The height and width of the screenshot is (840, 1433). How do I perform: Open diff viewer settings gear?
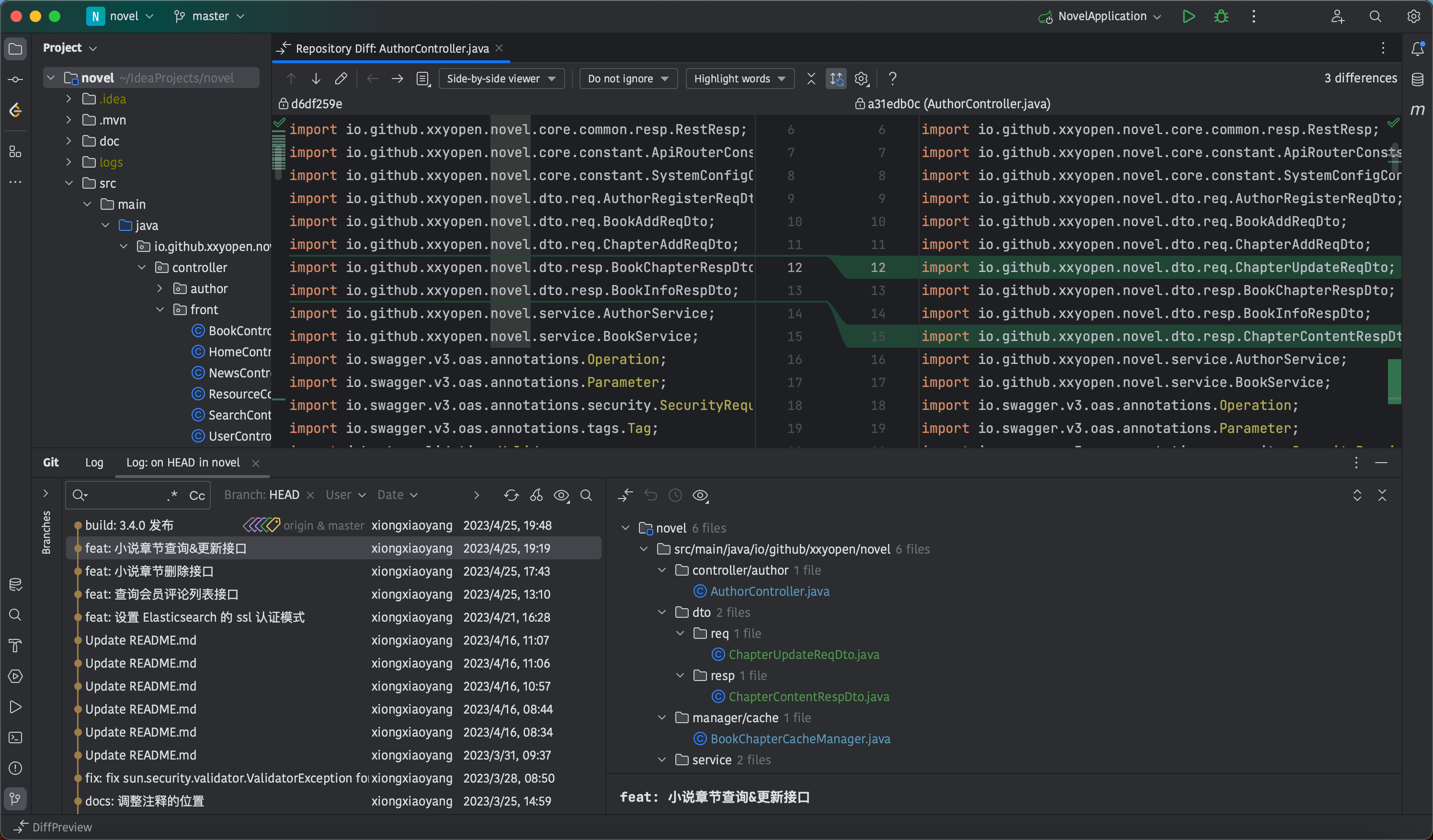[x=861, y=79]
